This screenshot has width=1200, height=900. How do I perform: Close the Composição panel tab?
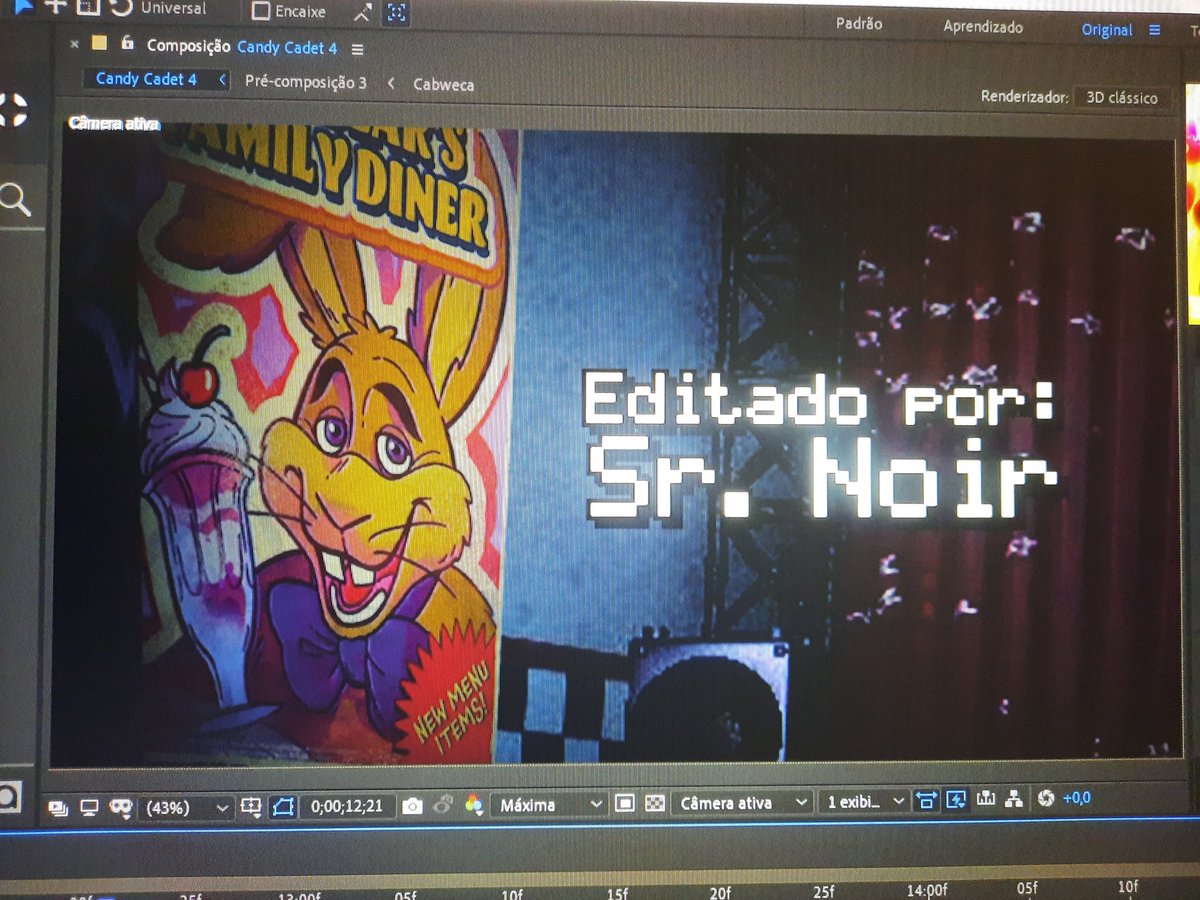click(x=74, y=43)
